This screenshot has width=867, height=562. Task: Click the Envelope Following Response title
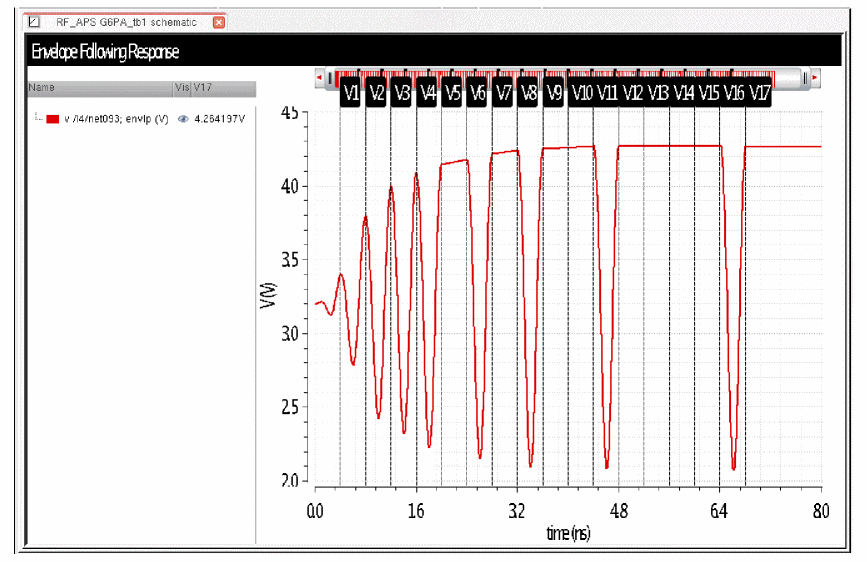pos(105,51)
